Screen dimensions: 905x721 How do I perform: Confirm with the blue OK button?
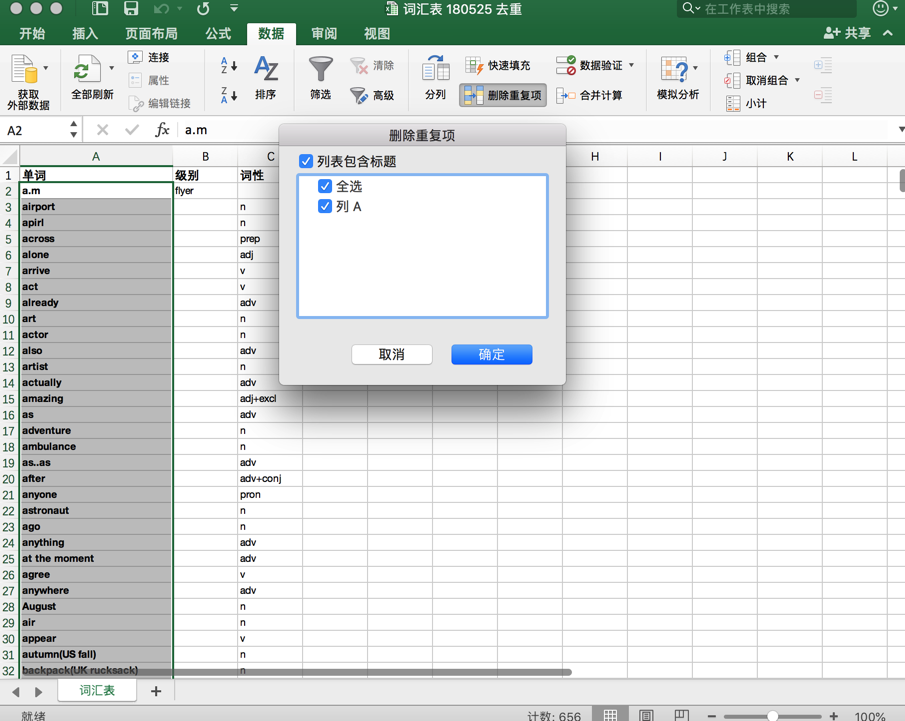coord(491,354)
